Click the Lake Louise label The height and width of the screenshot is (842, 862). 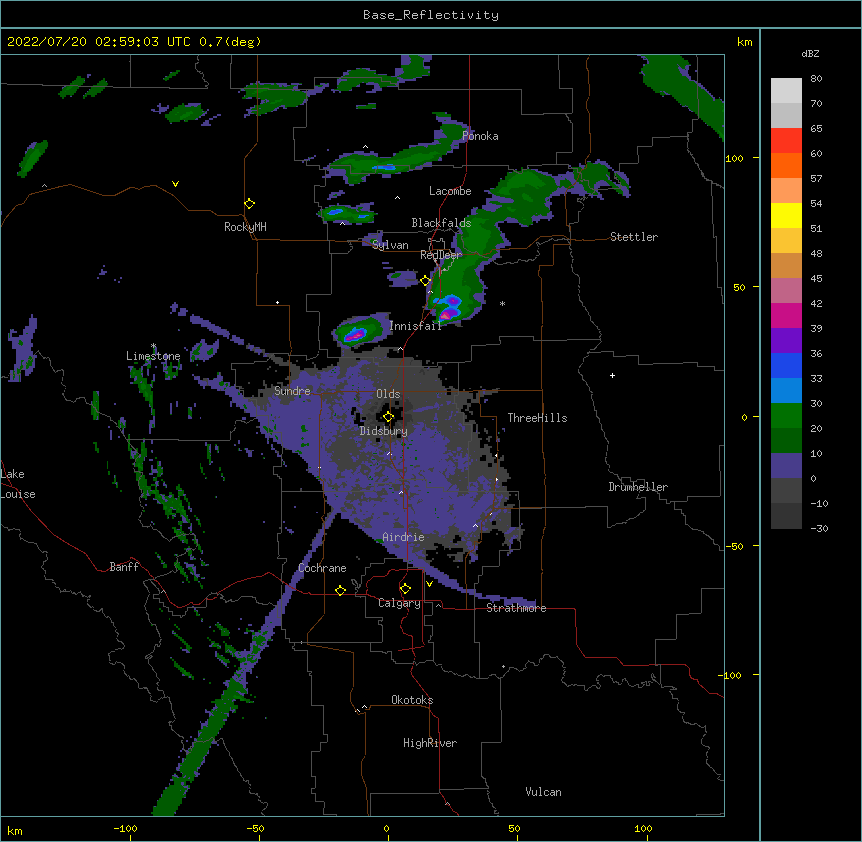click(18, 484)
